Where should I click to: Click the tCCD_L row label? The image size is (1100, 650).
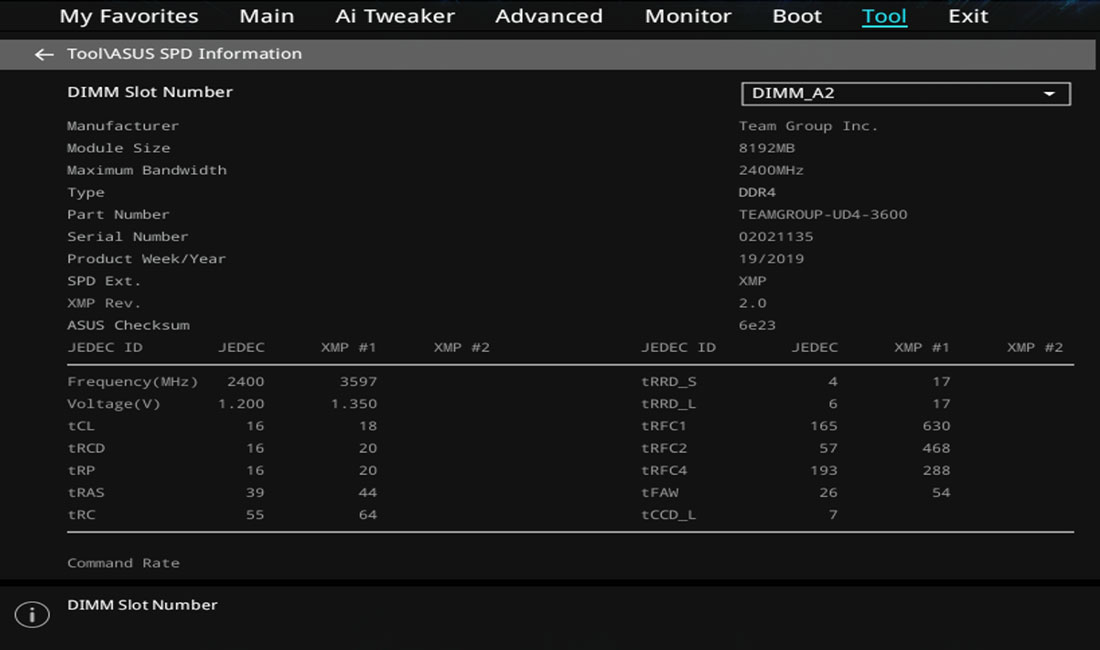(669, 515)
